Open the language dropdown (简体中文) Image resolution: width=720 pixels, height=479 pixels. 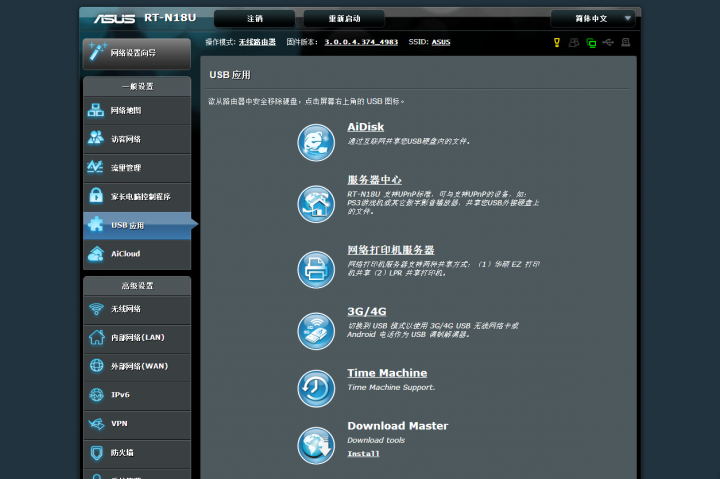(x=593, y=19)
